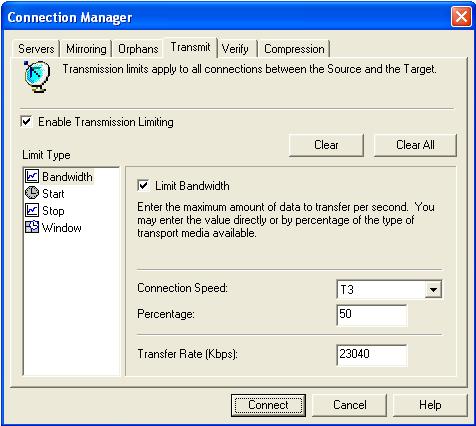Viewport: 476px width, 426px height.
Task: Open the Connection Speed dropdown arrow
Action: [x=433, y=289]
